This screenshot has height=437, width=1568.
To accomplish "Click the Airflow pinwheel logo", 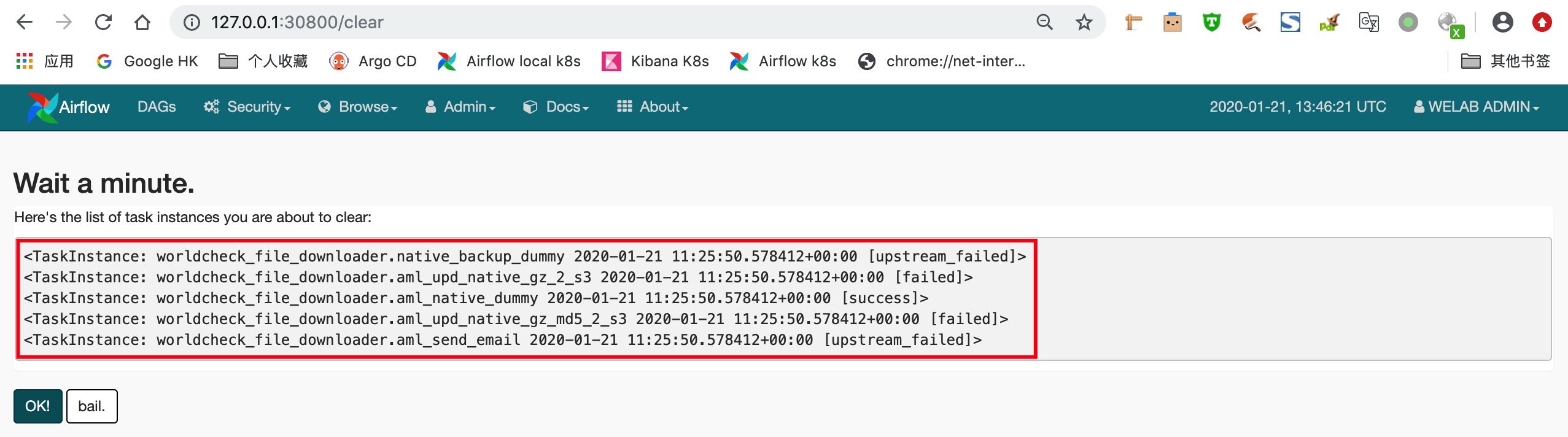I will [42, 107].
